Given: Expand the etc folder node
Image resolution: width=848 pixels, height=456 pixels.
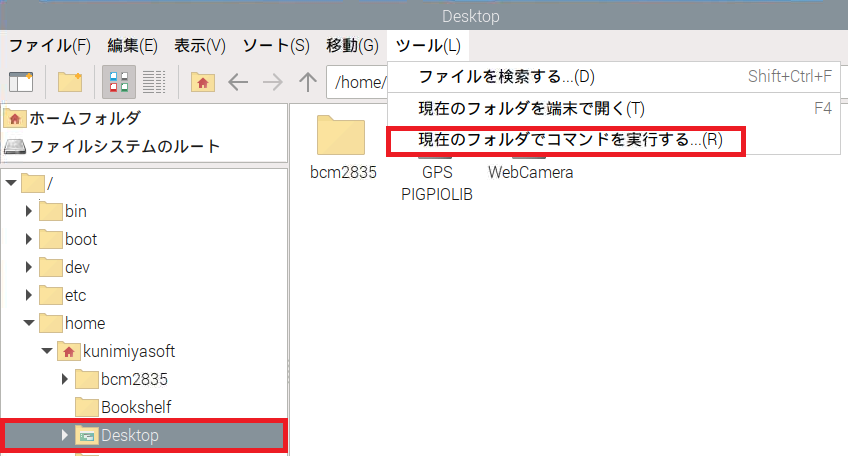Looking at the screenshot, I should 29,295.
